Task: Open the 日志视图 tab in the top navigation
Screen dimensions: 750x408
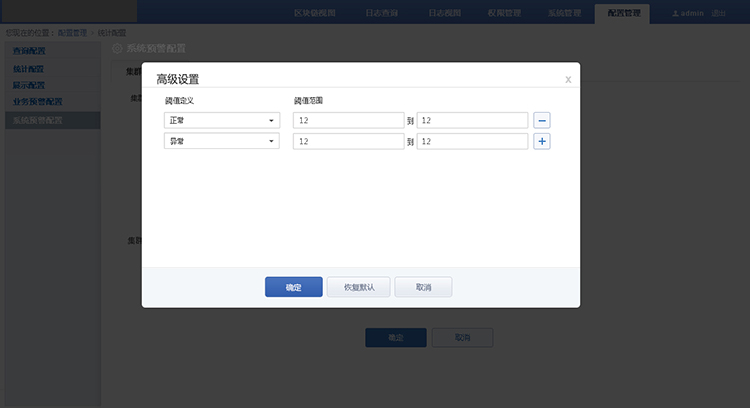Action: pyautogui.click(x=444, y=13)
